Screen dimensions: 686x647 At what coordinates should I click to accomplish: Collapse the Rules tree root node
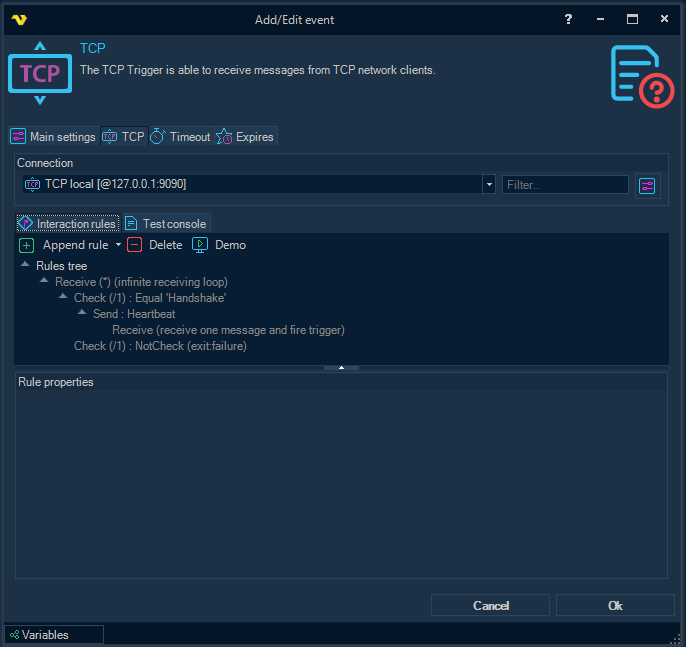coord(25,266)
